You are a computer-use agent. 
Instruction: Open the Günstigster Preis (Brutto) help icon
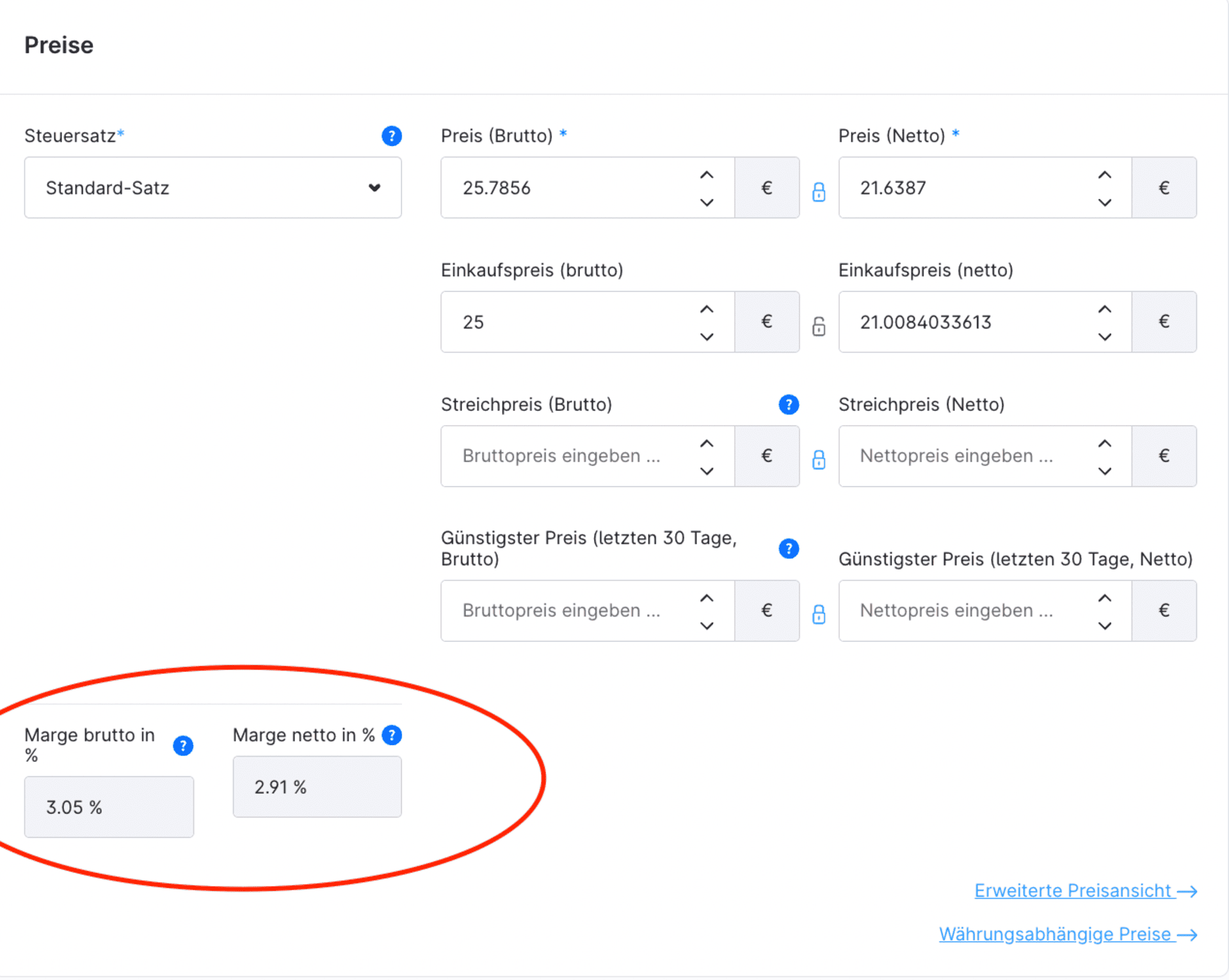click(x=789, y=549)
